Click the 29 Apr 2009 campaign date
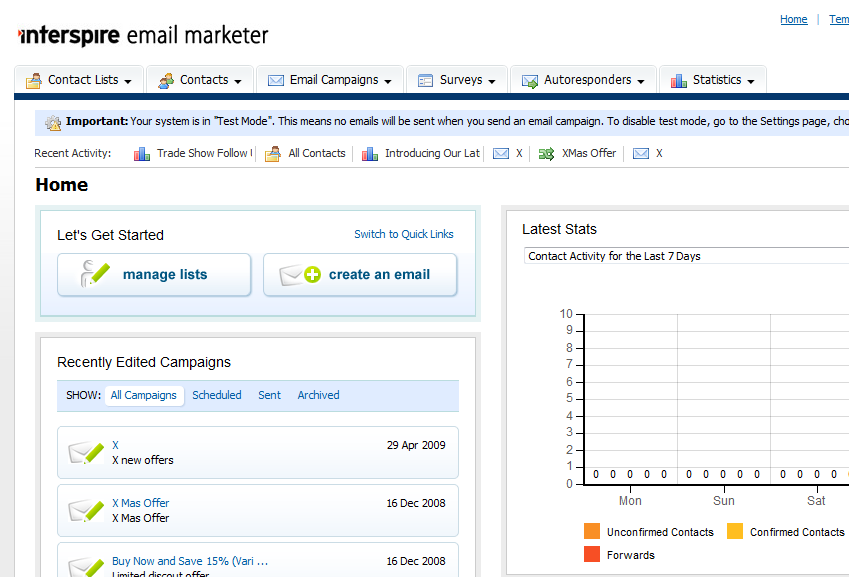This screenshot has height=577, width=849. pos(416,445)
